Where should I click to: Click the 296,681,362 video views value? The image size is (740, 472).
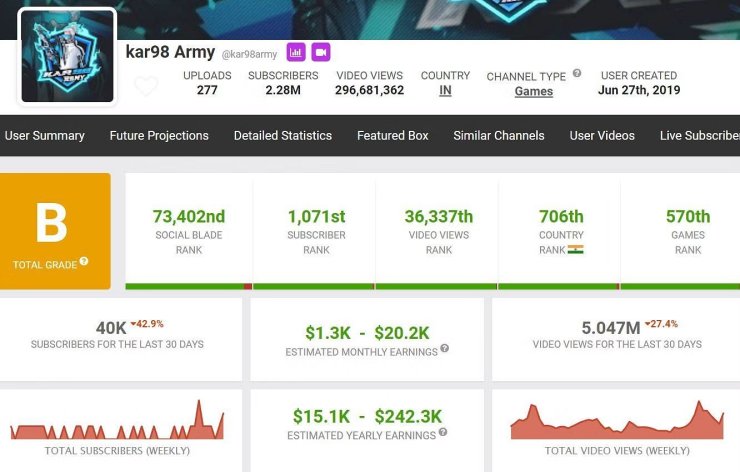[370, 90]
